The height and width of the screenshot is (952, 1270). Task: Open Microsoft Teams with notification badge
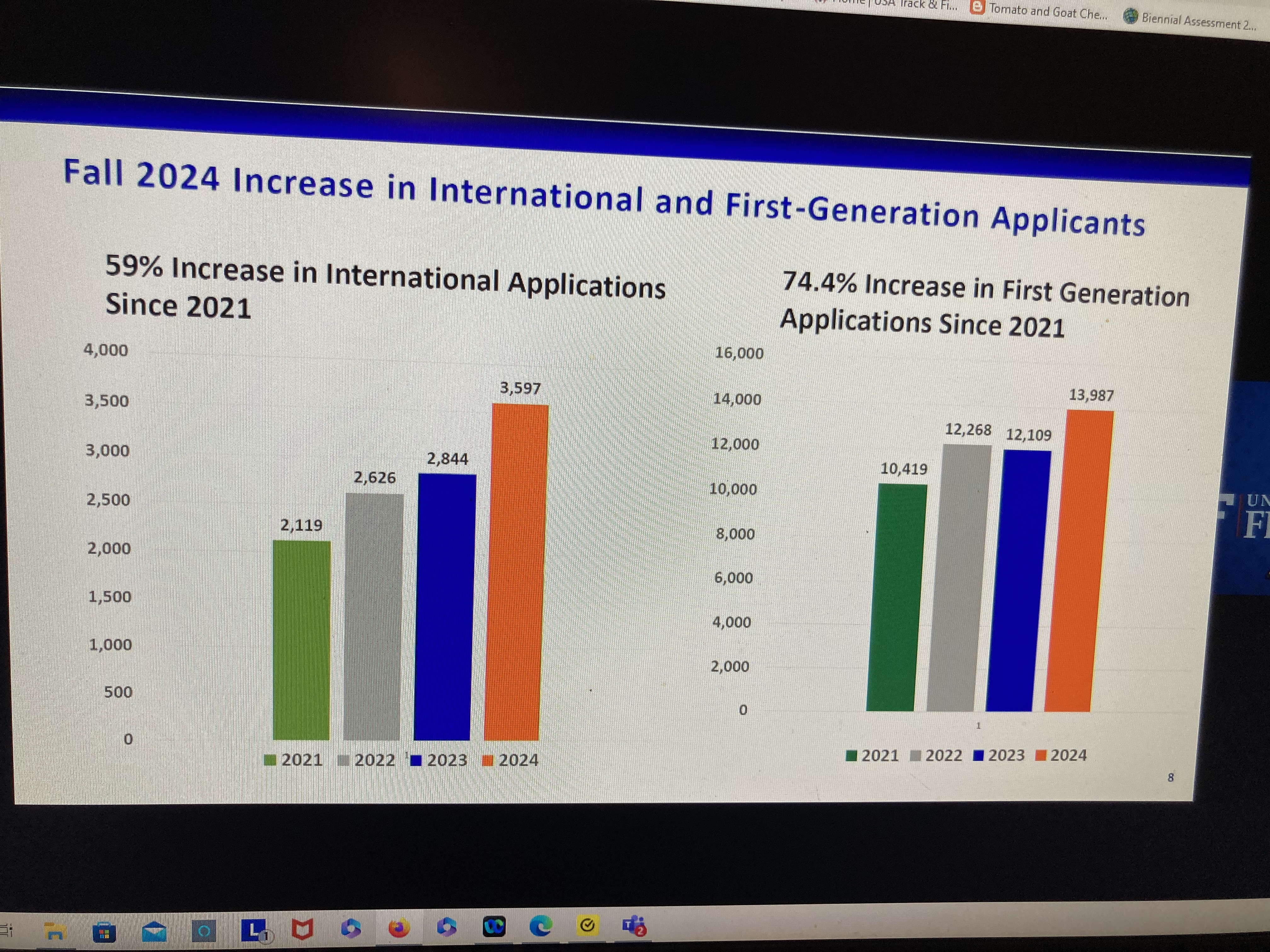[634, 925]
